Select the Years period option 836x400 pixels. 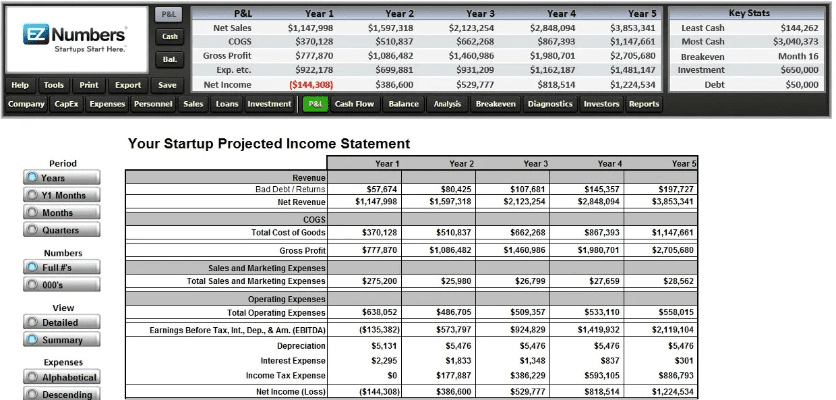pos(61,178)
